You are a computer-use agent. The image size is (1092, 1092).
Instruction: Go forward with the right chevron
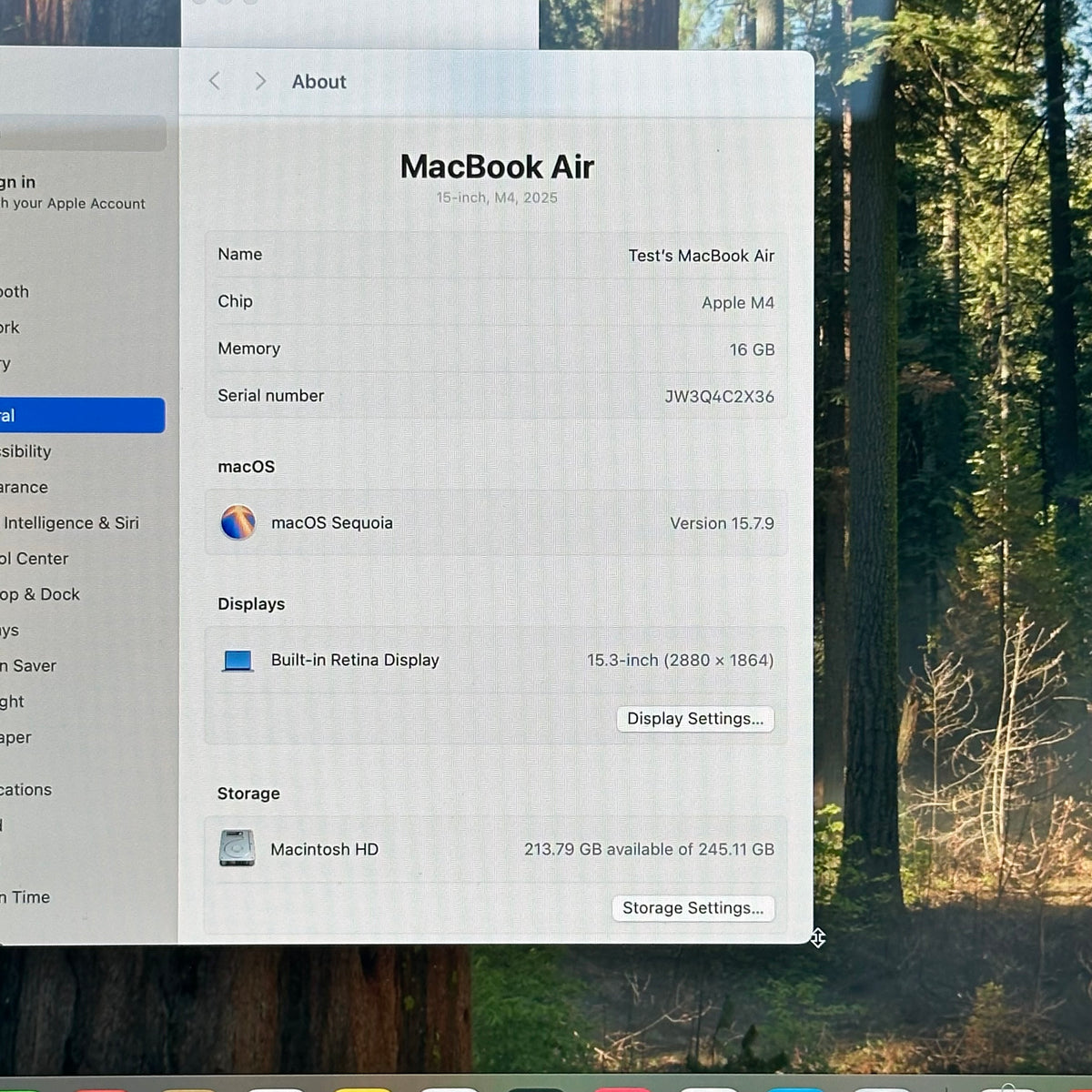click(260, 81)
